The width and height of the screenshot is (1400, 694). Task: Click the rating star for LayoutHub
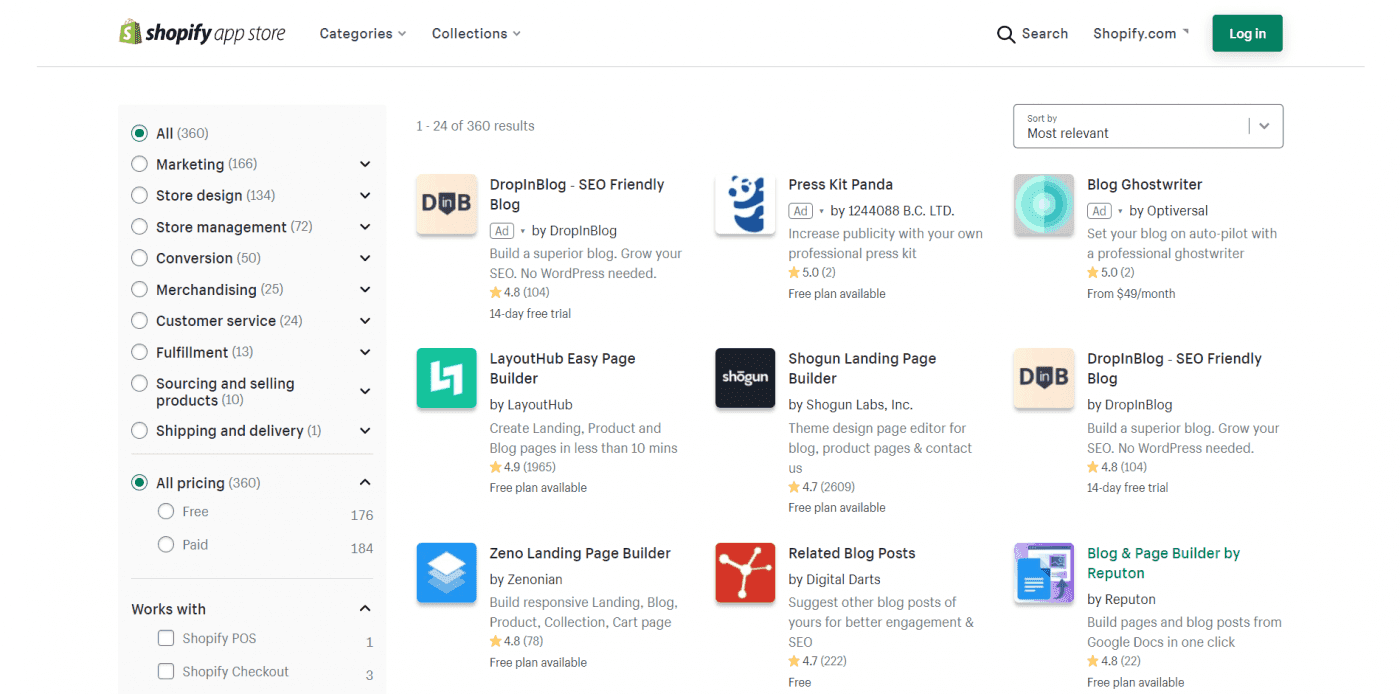coord(495,467)
